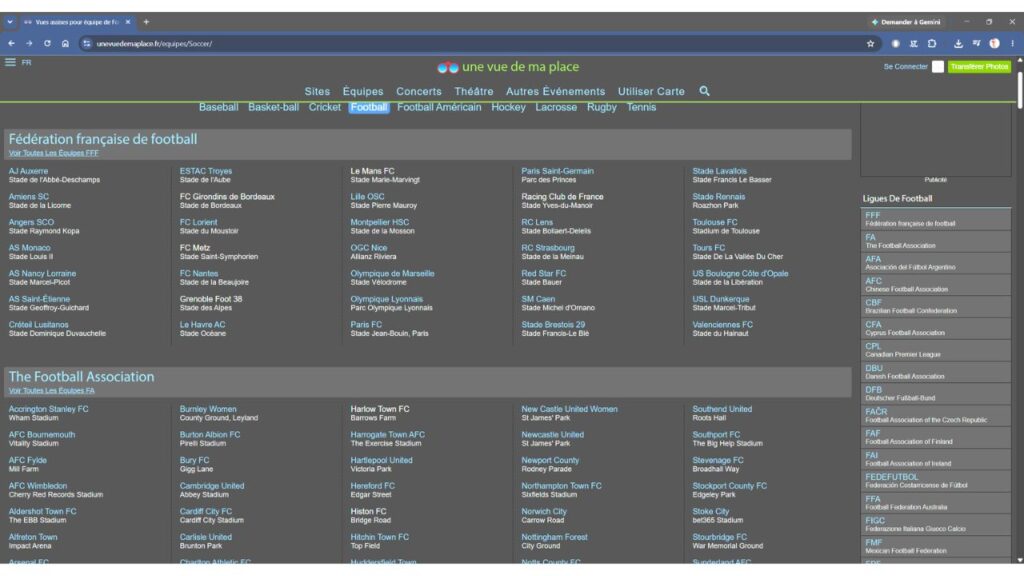Image resolution: width=1024 pixels, height=576 pixels.
Task: Click the Transférer Photos button
Action: pyautogui.click(x=979, y=67)
